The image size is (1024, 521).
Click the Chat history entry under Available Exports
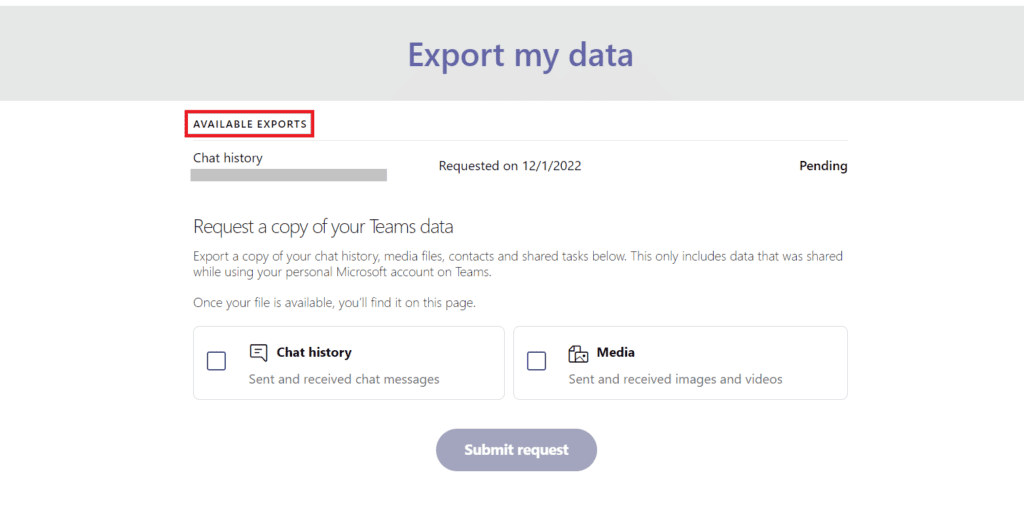click(228, 158)
